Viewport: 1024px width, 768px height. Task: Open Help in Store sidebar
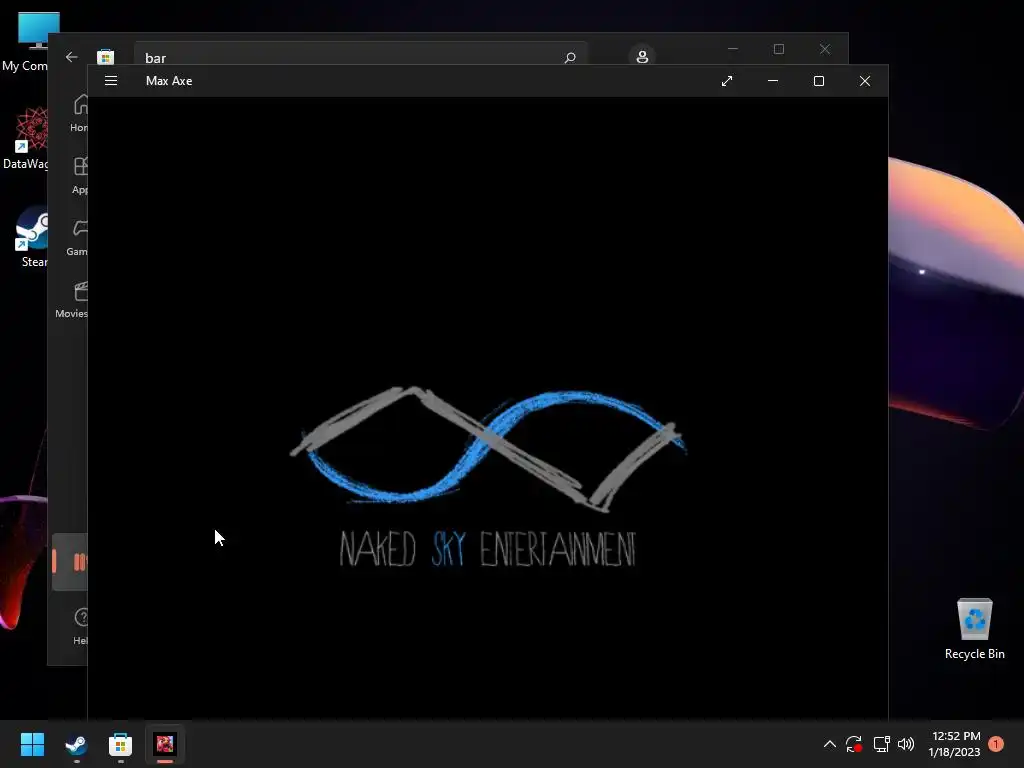[80, 626]
